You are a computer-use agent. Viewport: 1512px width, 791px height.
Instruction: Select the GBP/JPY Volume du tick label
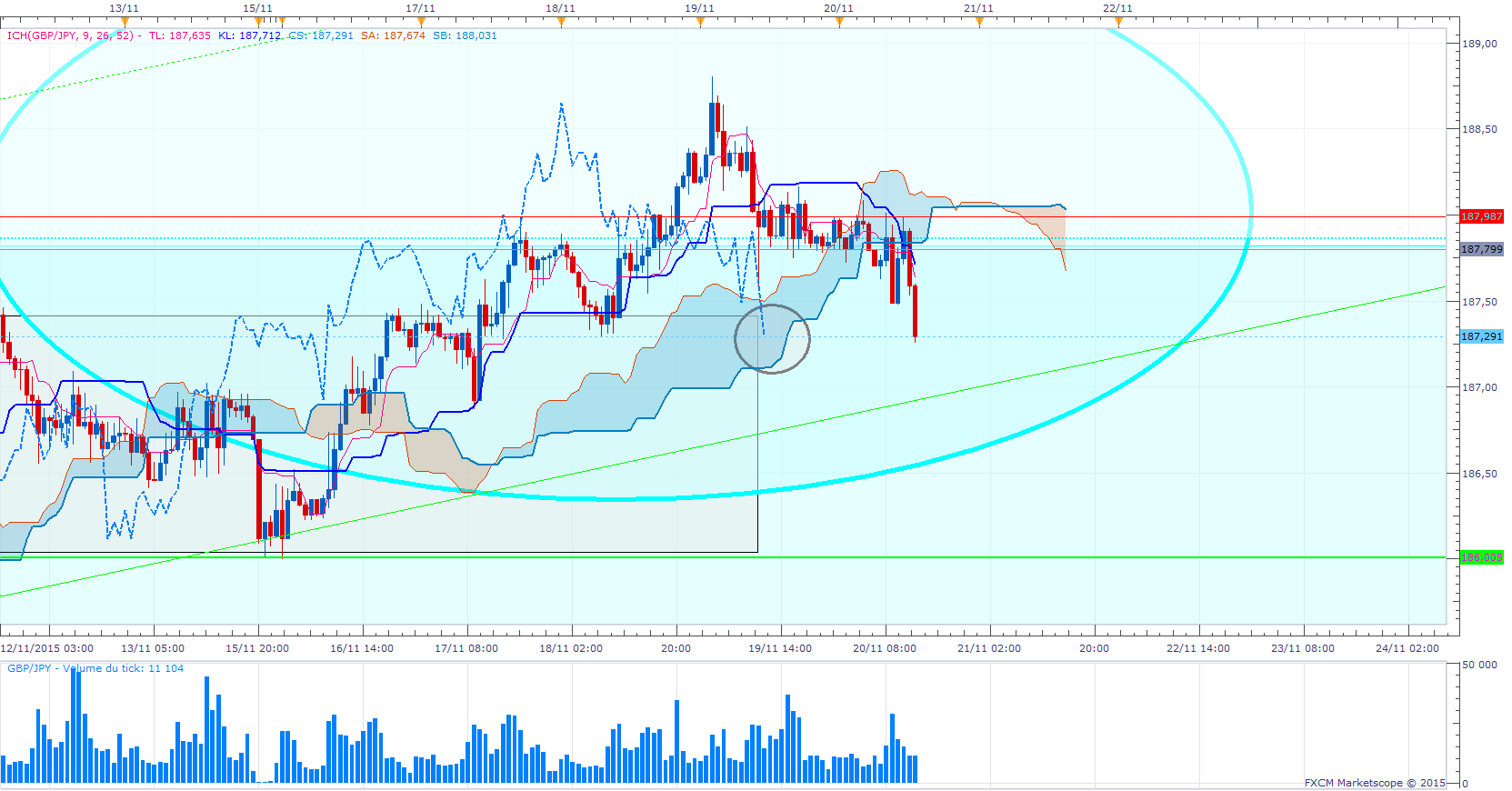95,668
